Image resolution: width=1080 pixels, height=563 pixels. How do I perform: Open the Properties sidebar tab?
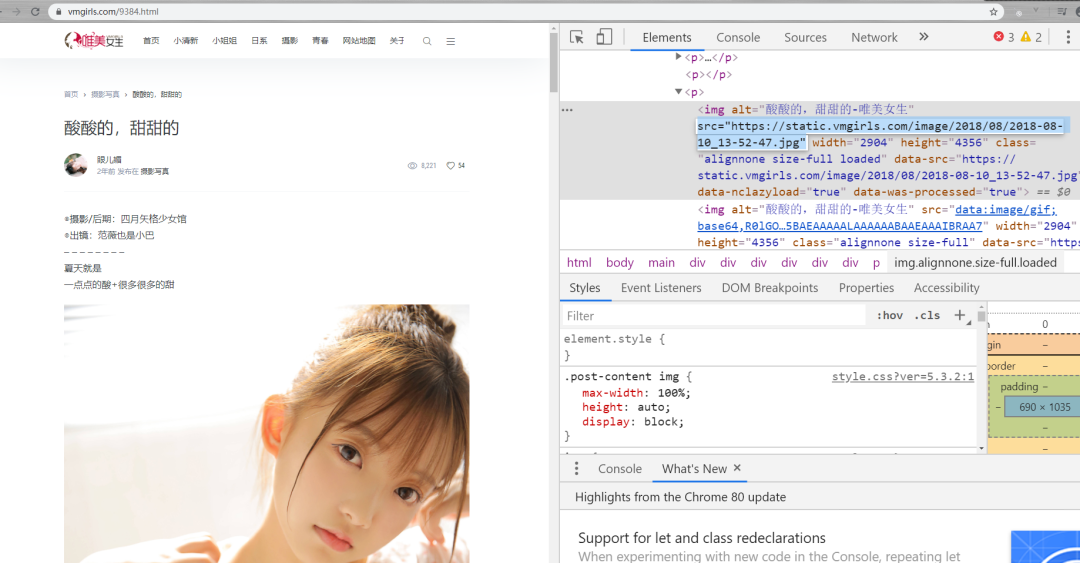[866, 288]
